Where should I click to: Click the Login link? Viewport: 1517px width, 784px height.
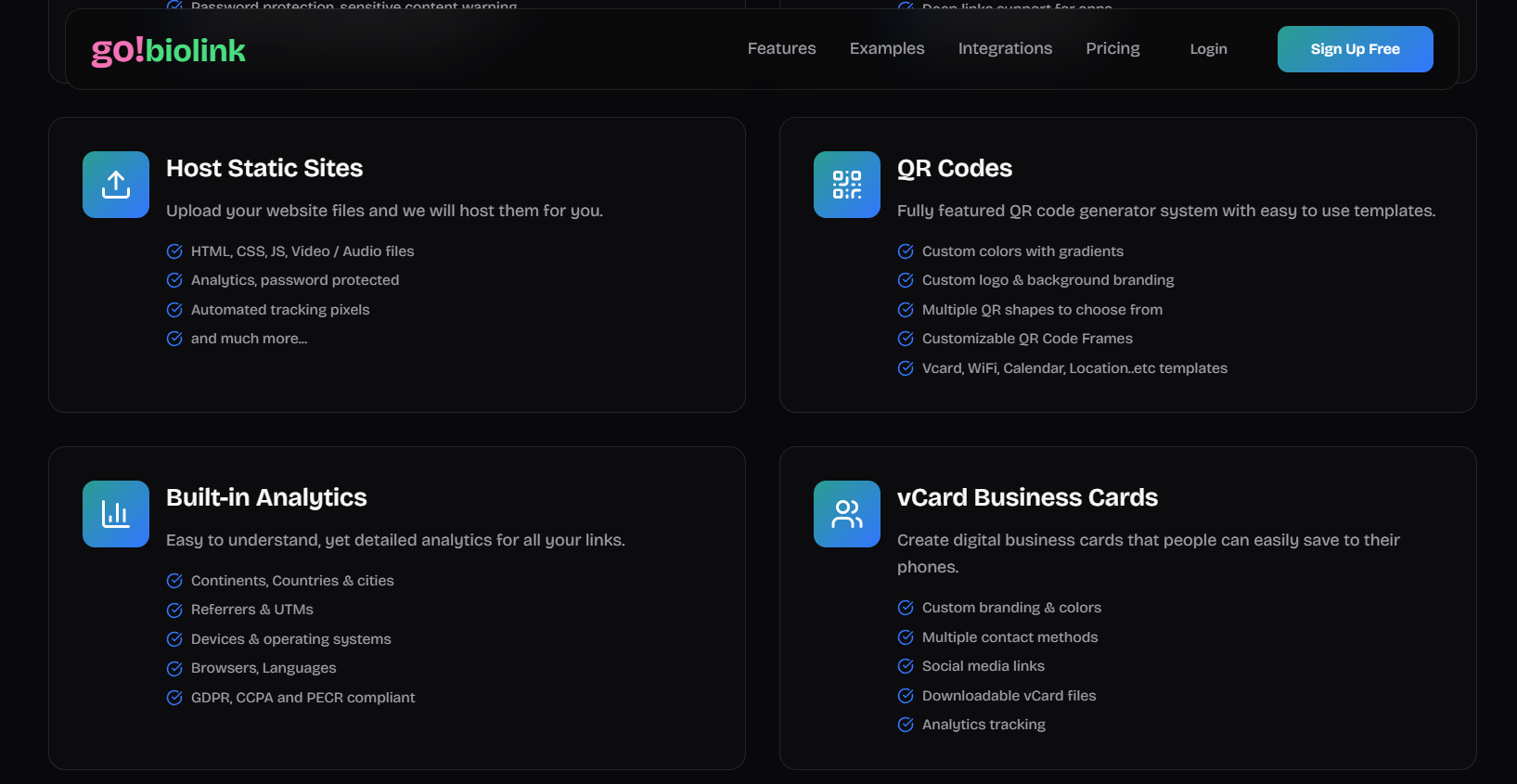point(1208,49)
